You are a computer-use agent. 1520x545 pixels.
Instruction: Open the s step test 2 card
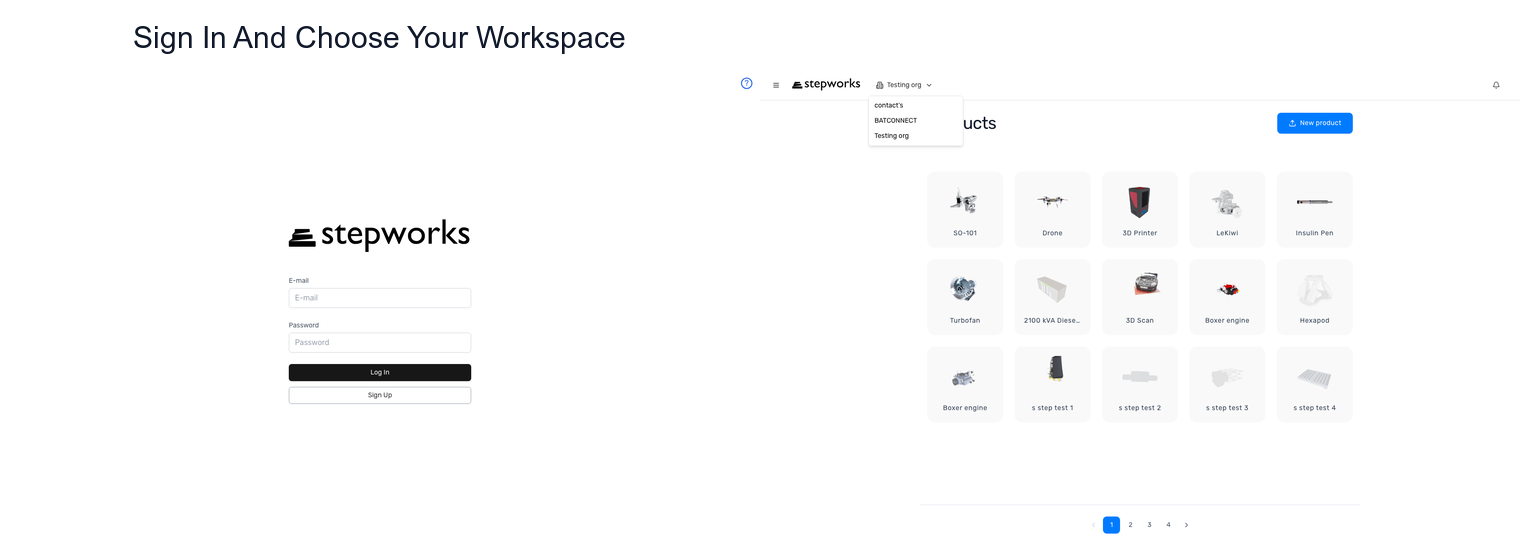coord(1140,384)
